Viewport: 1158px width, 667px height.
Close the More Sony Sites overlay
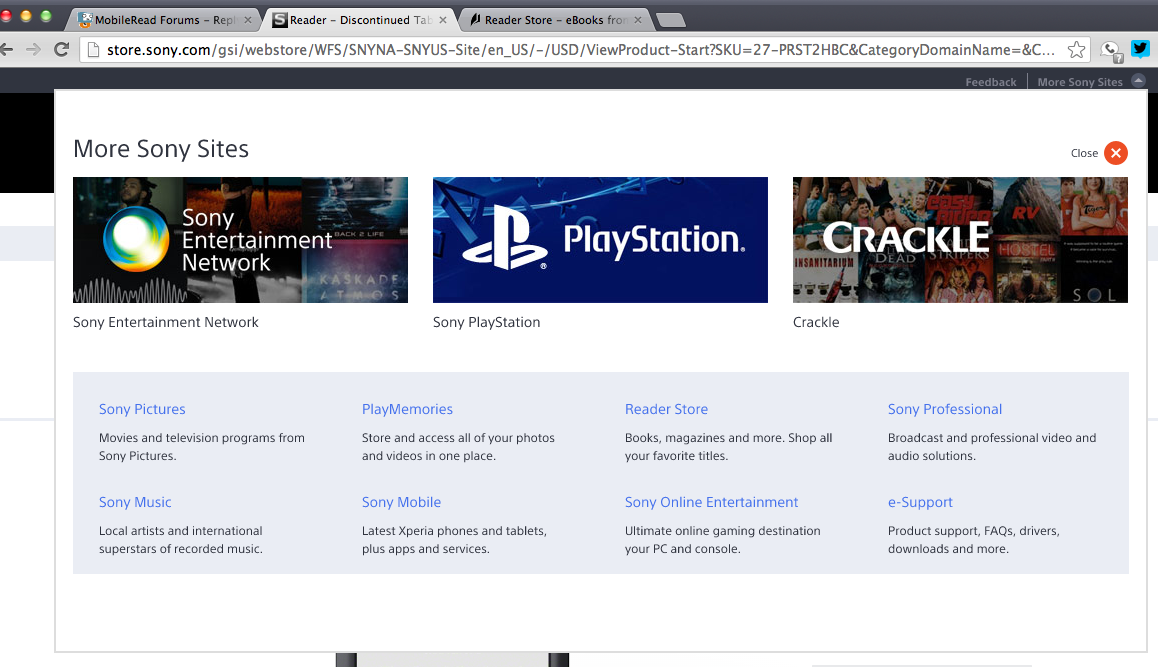(1115, 153)
